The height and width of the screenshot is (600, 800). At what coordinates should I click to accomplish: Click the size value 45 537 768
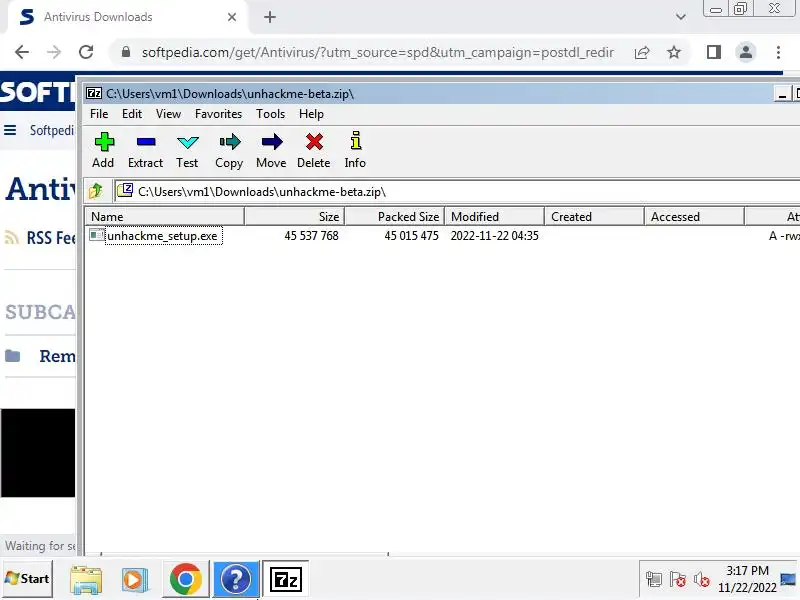coord(311,235)
